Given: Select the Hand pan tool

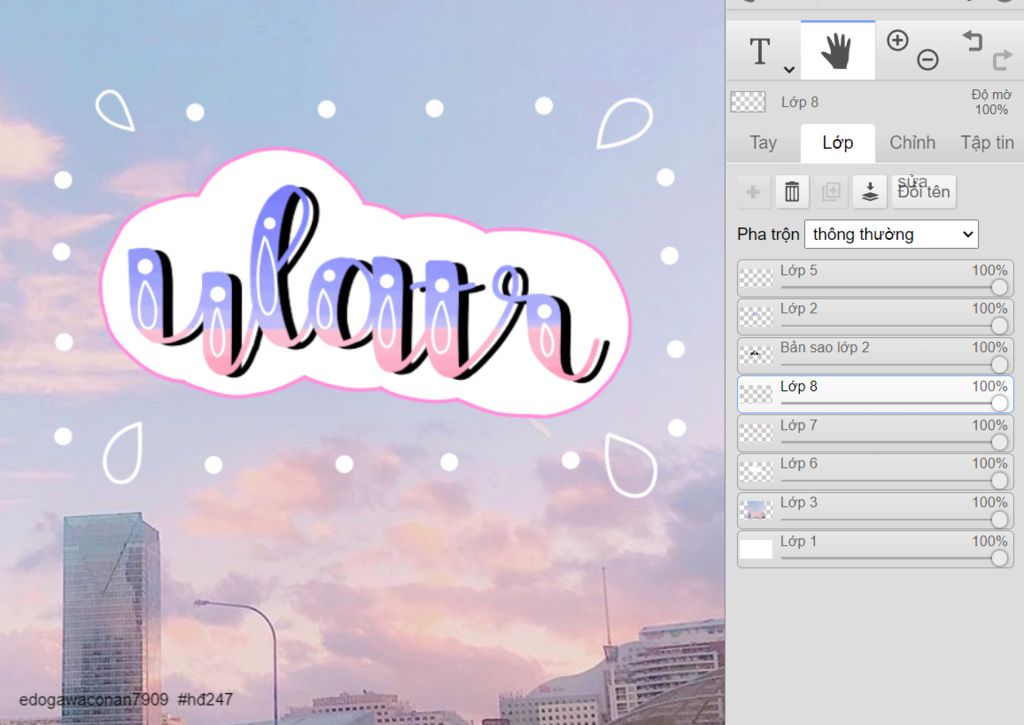Looking at the screenshot, I should [837, 51].
